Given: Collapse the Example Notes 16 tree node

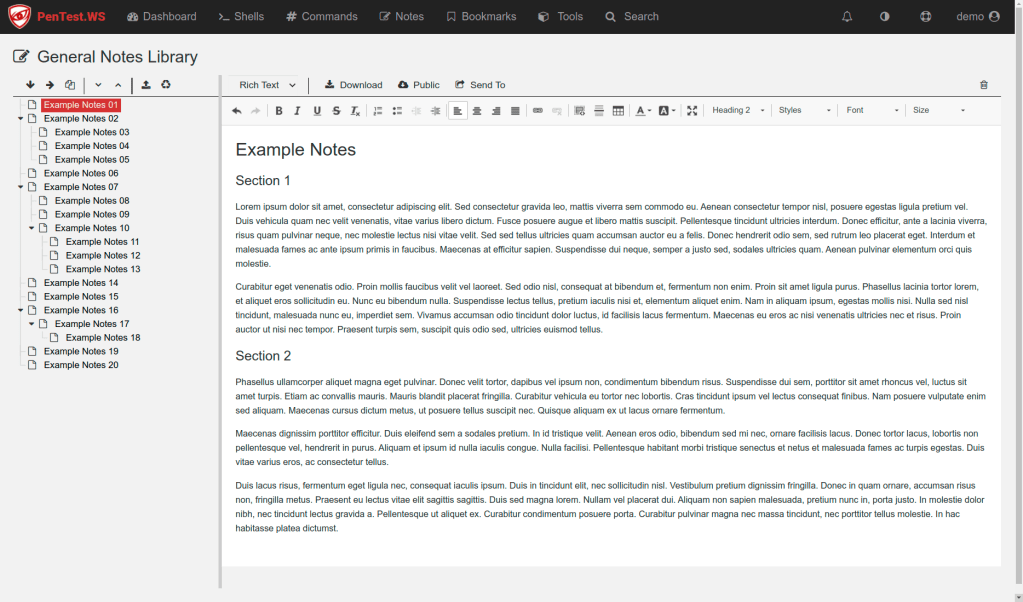Looking at the screenshot, I should (x=21, y=310).
